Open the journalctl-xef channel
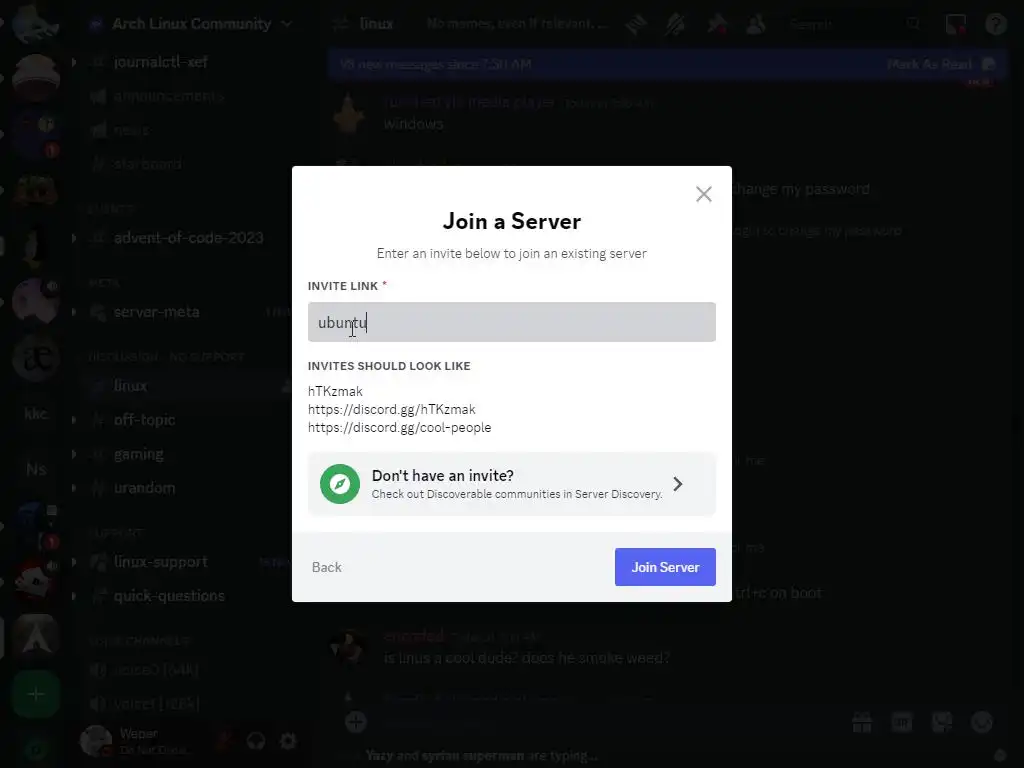Viewport: 1024px width, 768px height. (161, 62)
